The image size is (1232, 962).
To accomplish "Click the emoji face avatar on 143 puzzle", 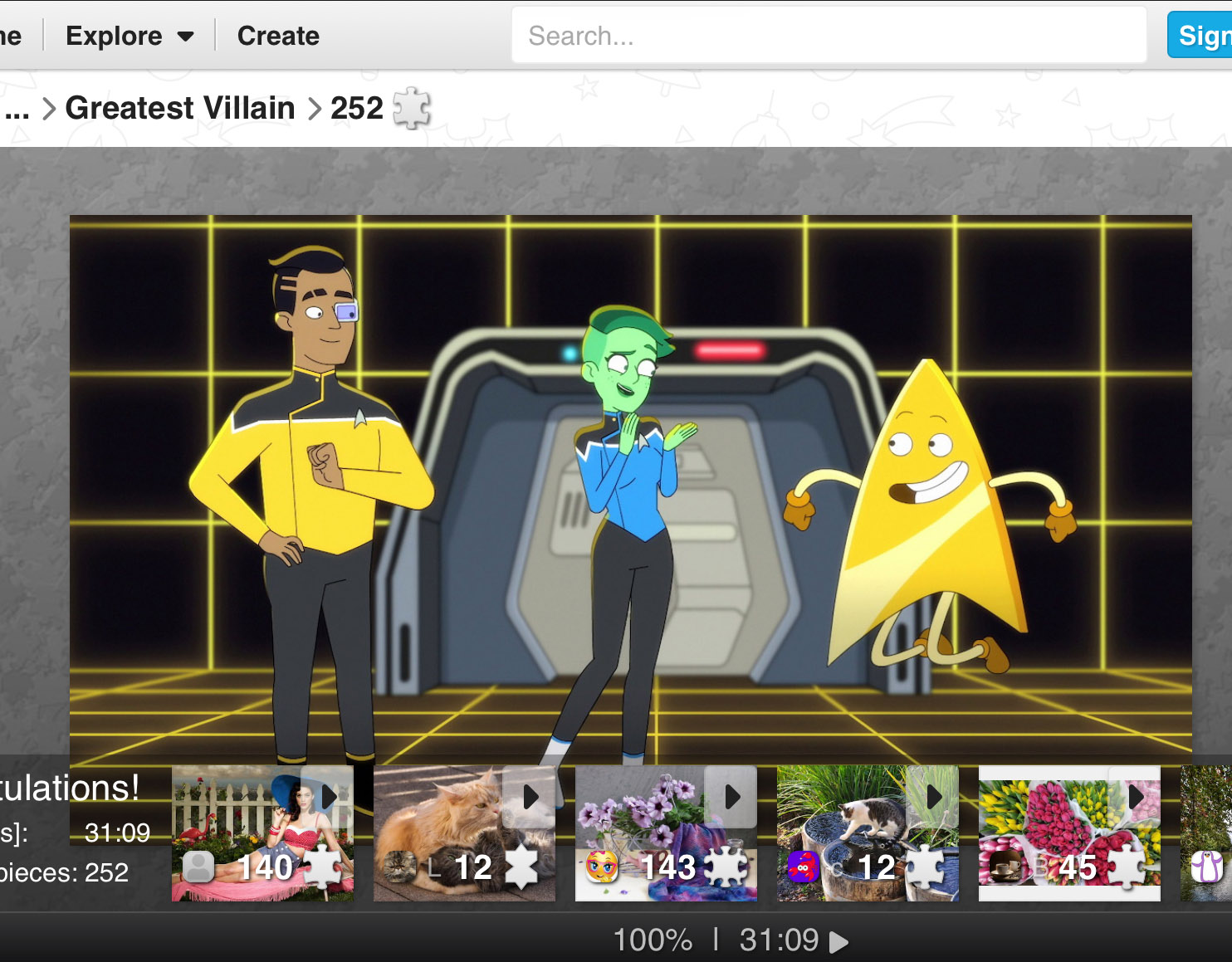I will 602,867.
